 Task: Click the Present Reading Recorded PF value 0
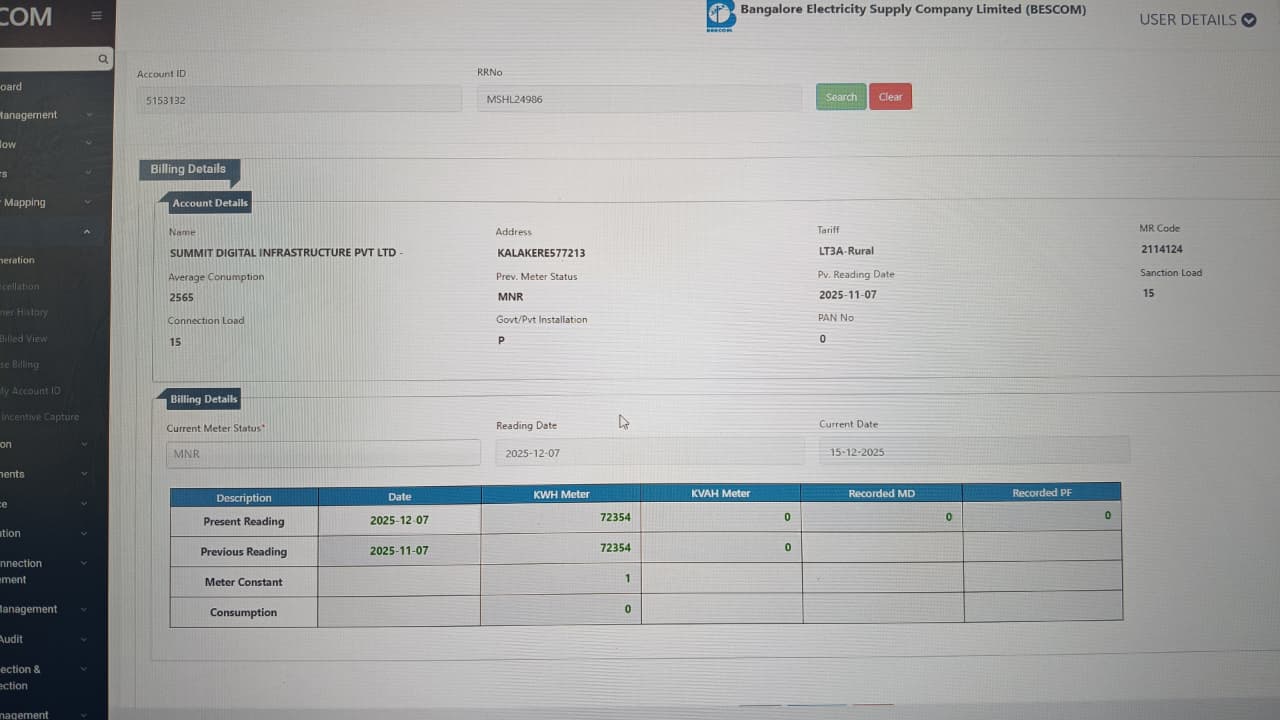1108,515
